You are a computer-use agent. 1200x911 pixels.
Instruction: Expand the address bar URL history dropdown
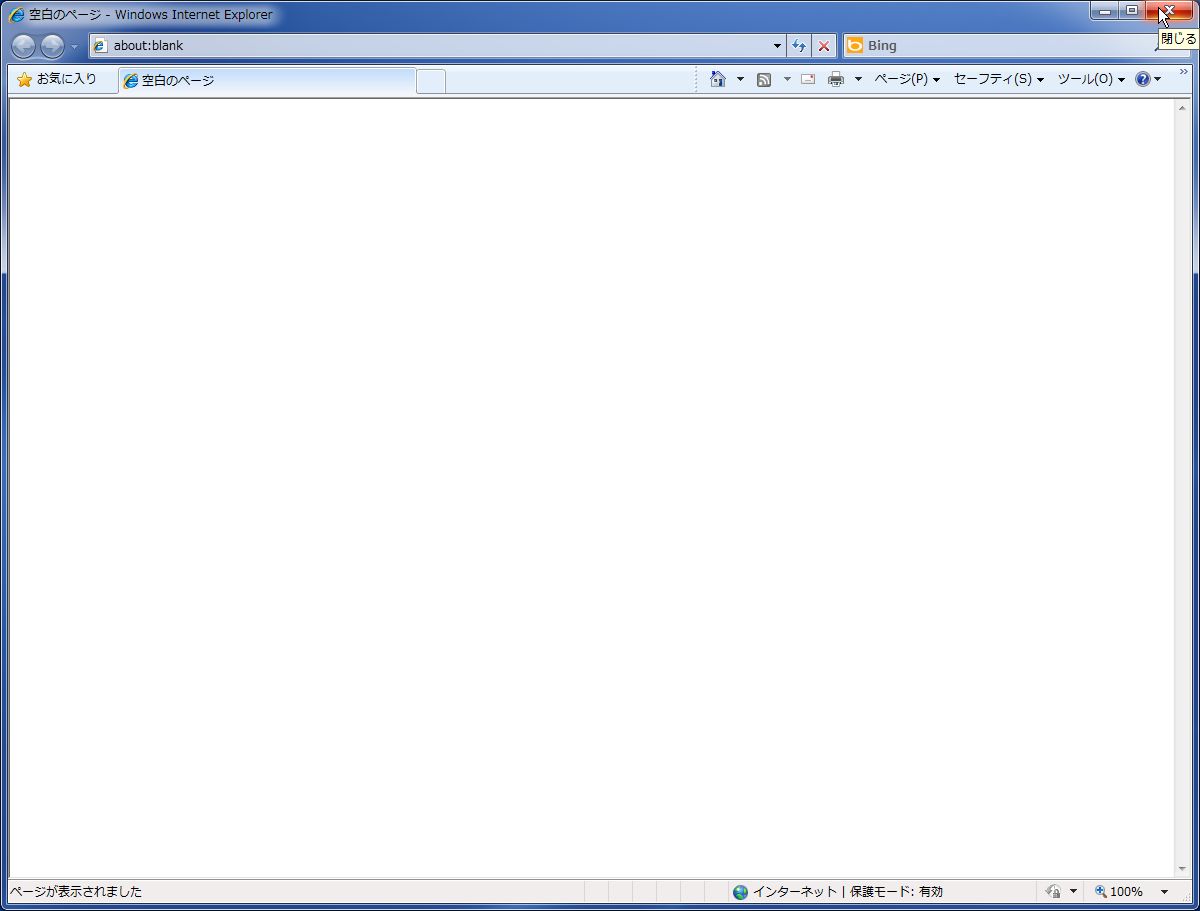[x=778, y=46]
